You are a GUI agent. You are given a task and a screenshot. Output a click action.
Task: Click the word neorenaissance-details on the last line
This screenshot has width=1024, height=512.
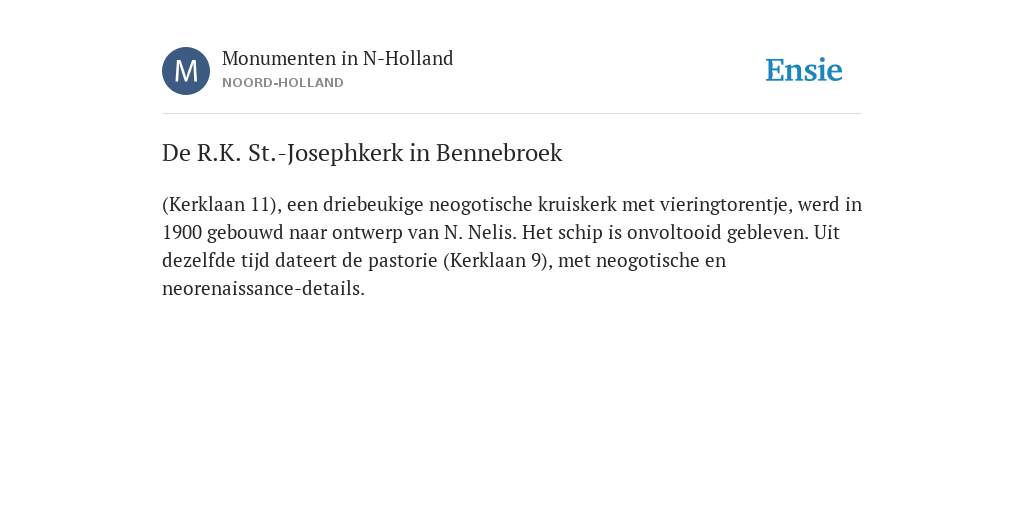pyautogui.click(x=263, y=289)
